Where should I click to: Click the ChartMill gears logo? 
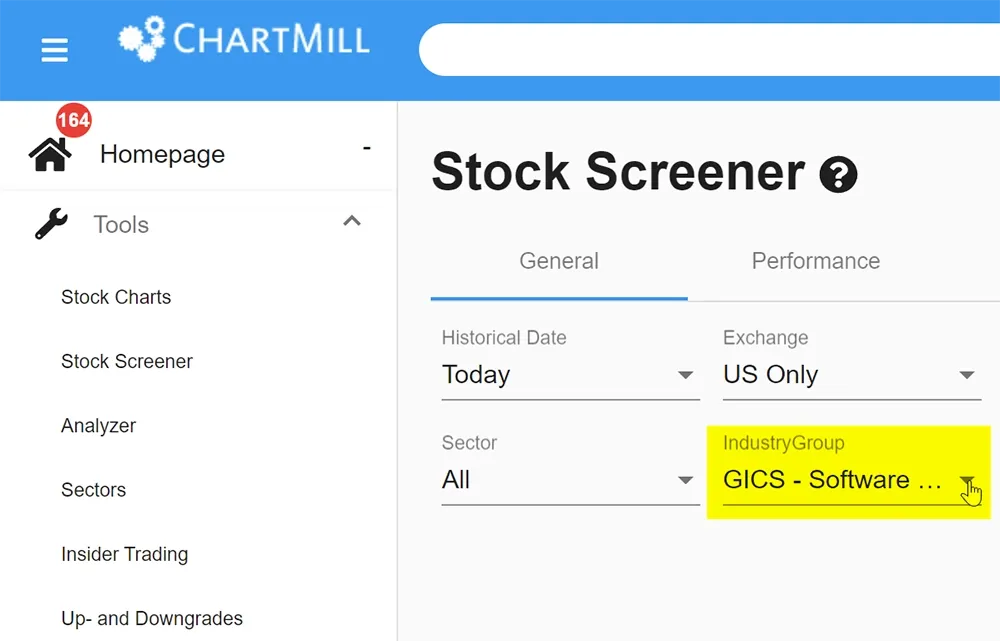click(142, 39)
